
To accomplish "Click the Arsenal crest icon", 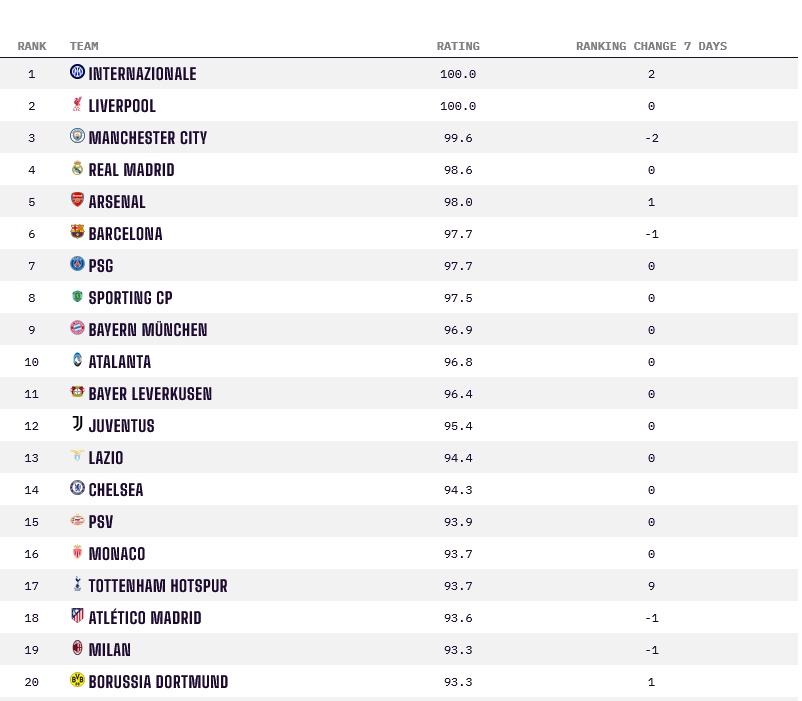I will click(x=77, y=200).
